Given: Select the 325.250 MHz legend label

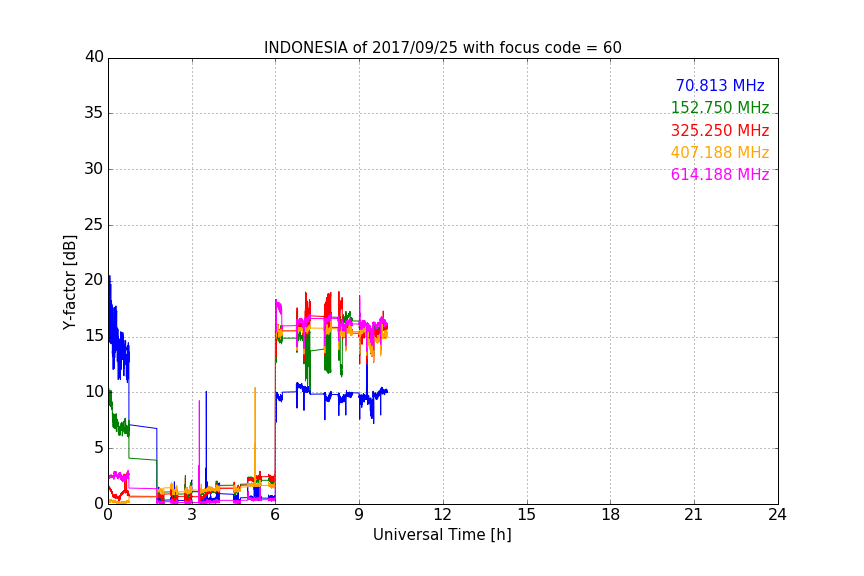Looking at the screenshot, I should tap(720, 130).
